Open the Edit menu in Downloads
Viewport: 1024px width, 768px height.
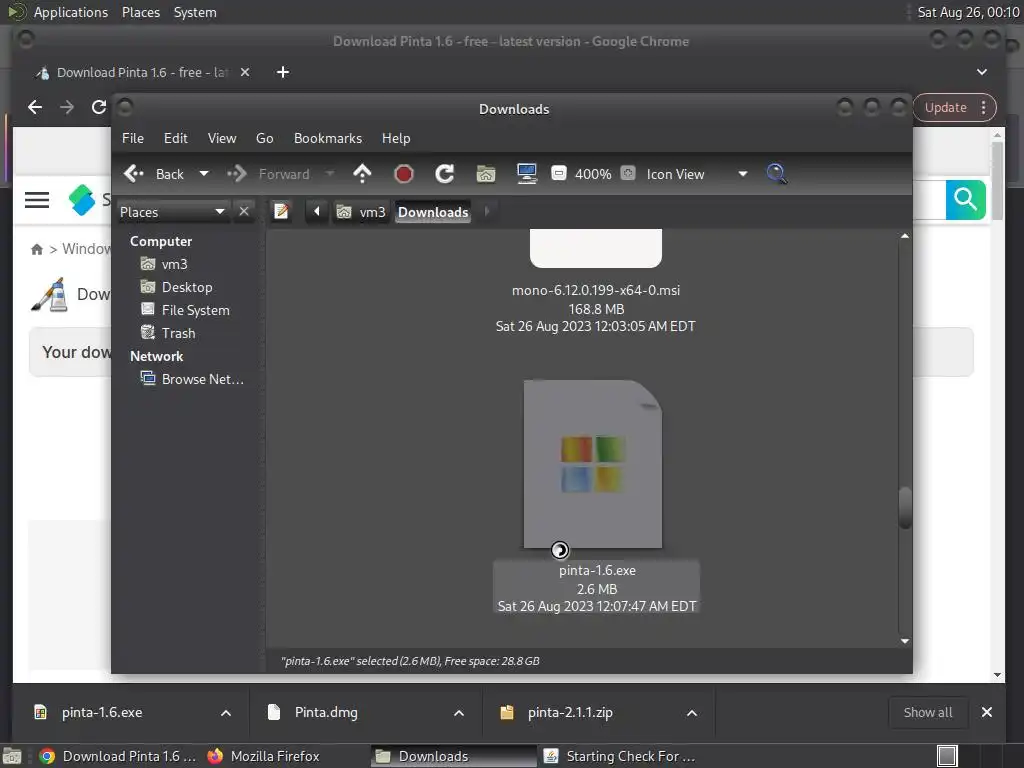pos(176,138)
